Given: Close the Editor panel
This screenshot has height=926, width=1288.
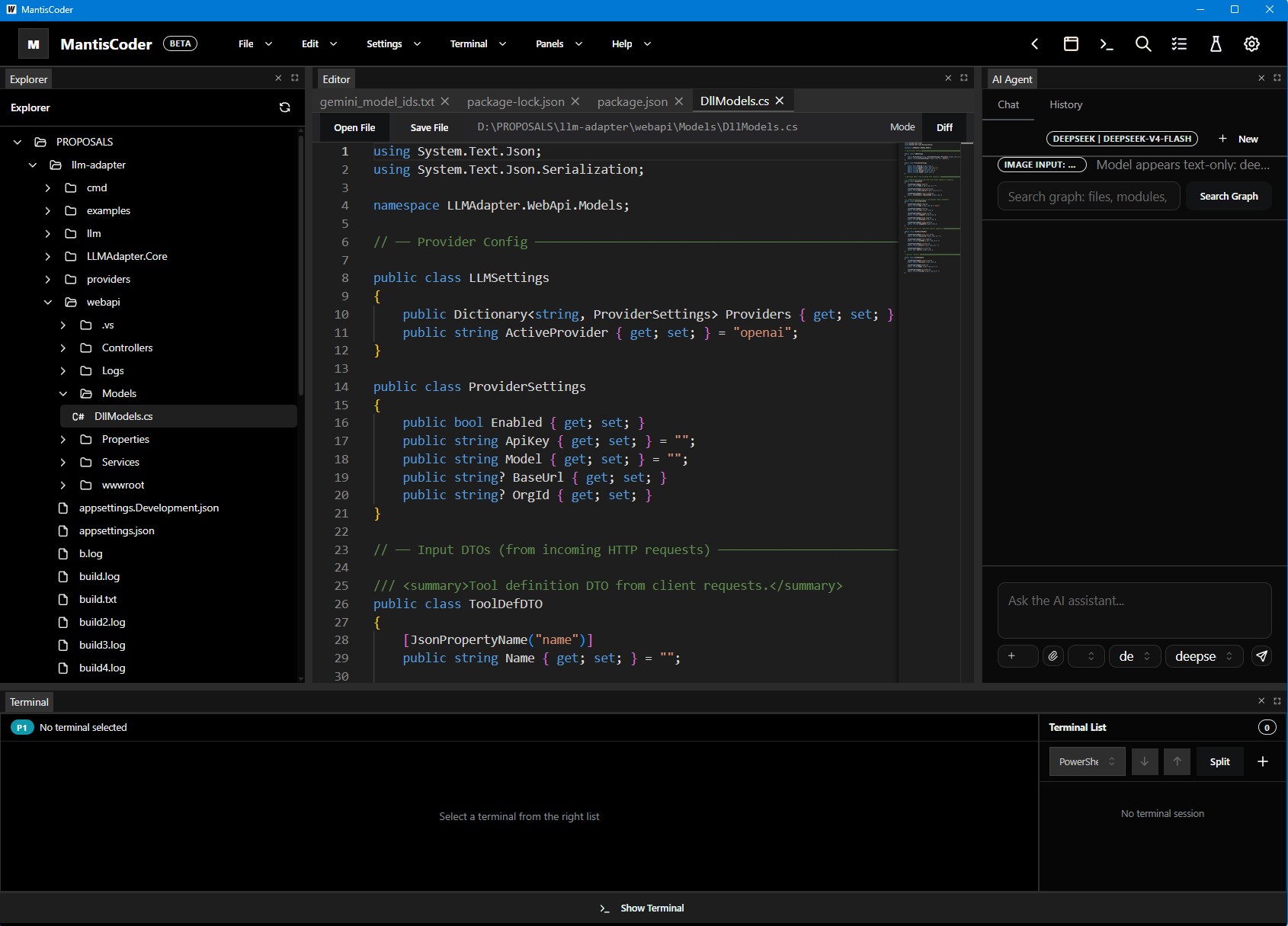Looking at the screenshot, I should 948,78.
